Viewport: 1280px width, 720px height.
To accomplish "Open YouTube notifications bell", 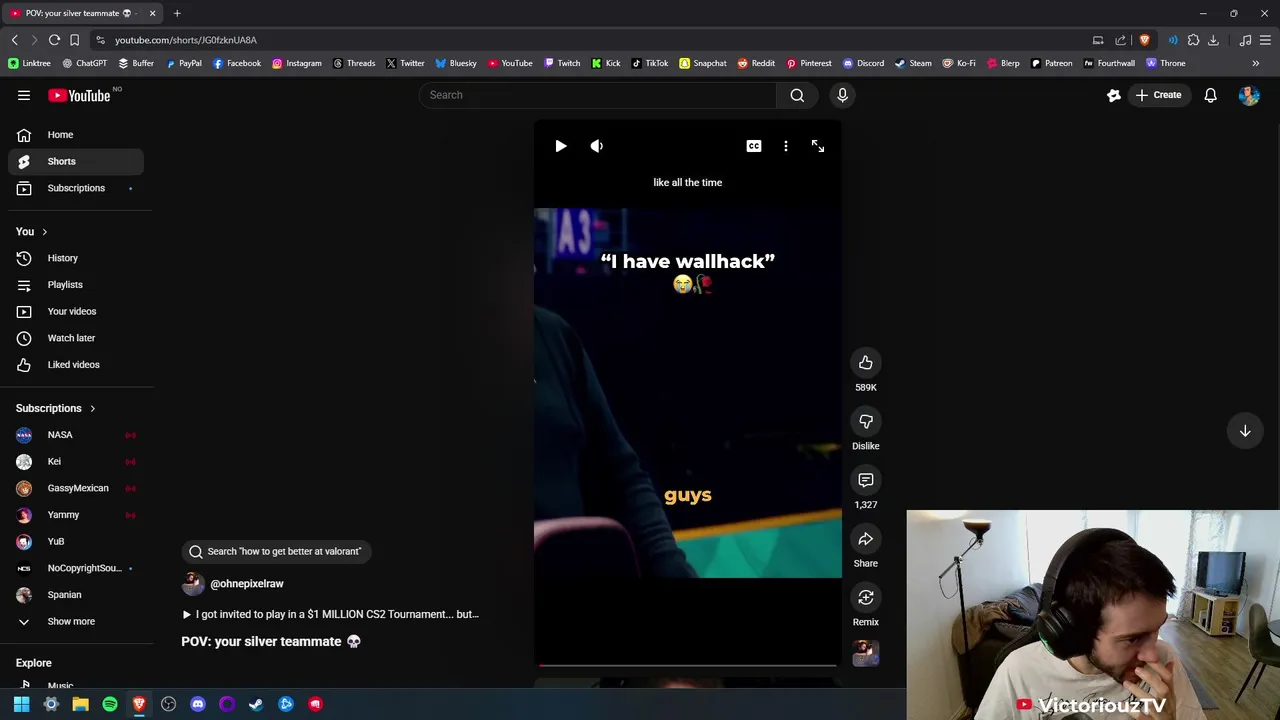I will point(1210,95).
